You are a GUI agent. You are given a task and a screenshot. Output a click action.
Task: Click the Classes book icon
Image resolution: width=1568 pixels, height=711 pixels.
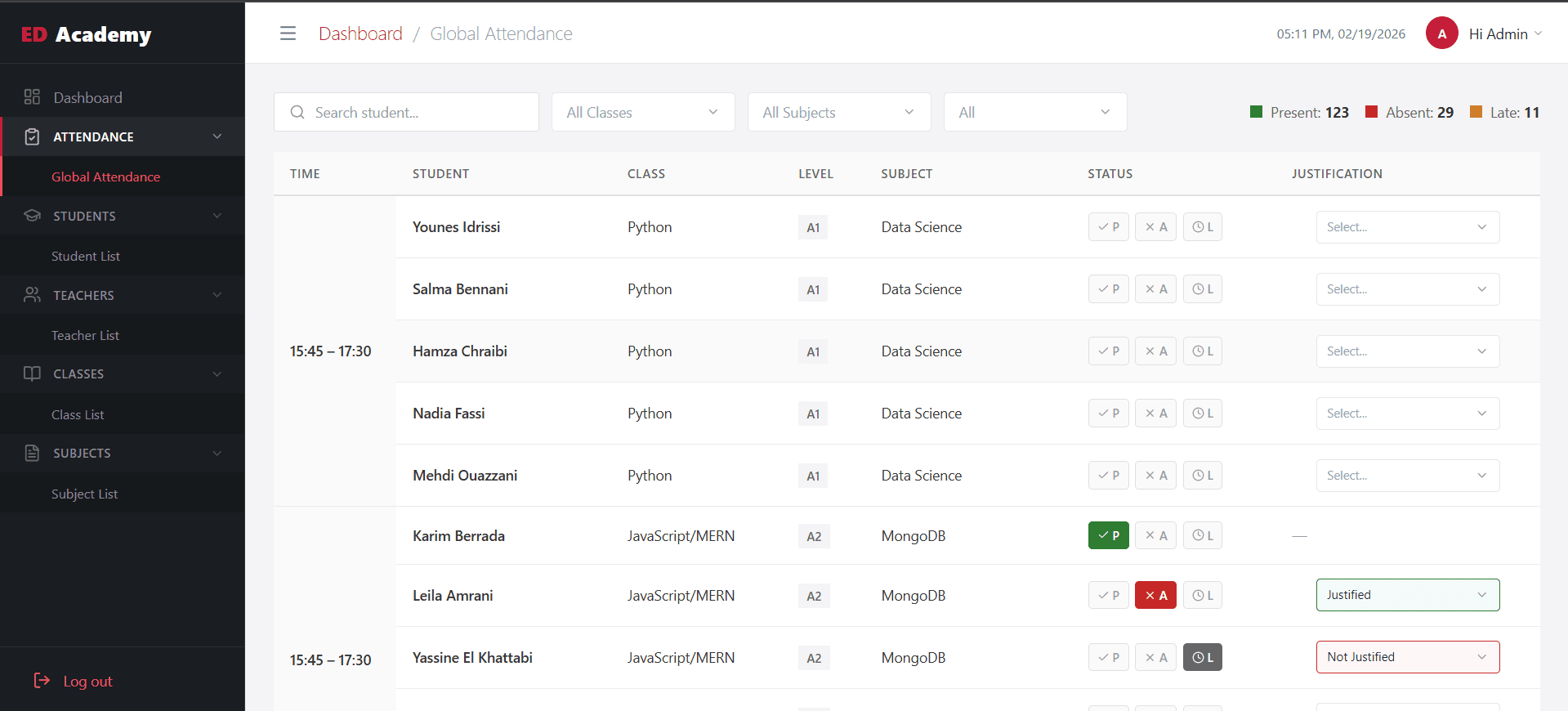32,373
